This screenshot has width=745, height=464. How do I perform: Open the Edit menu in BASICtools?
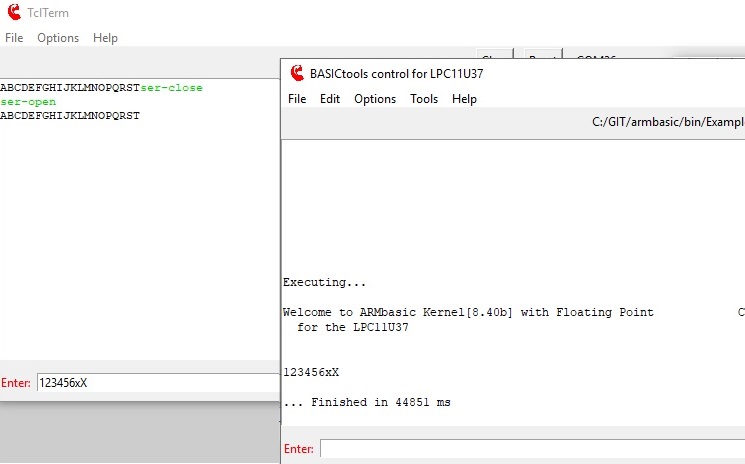click(330, 99)
